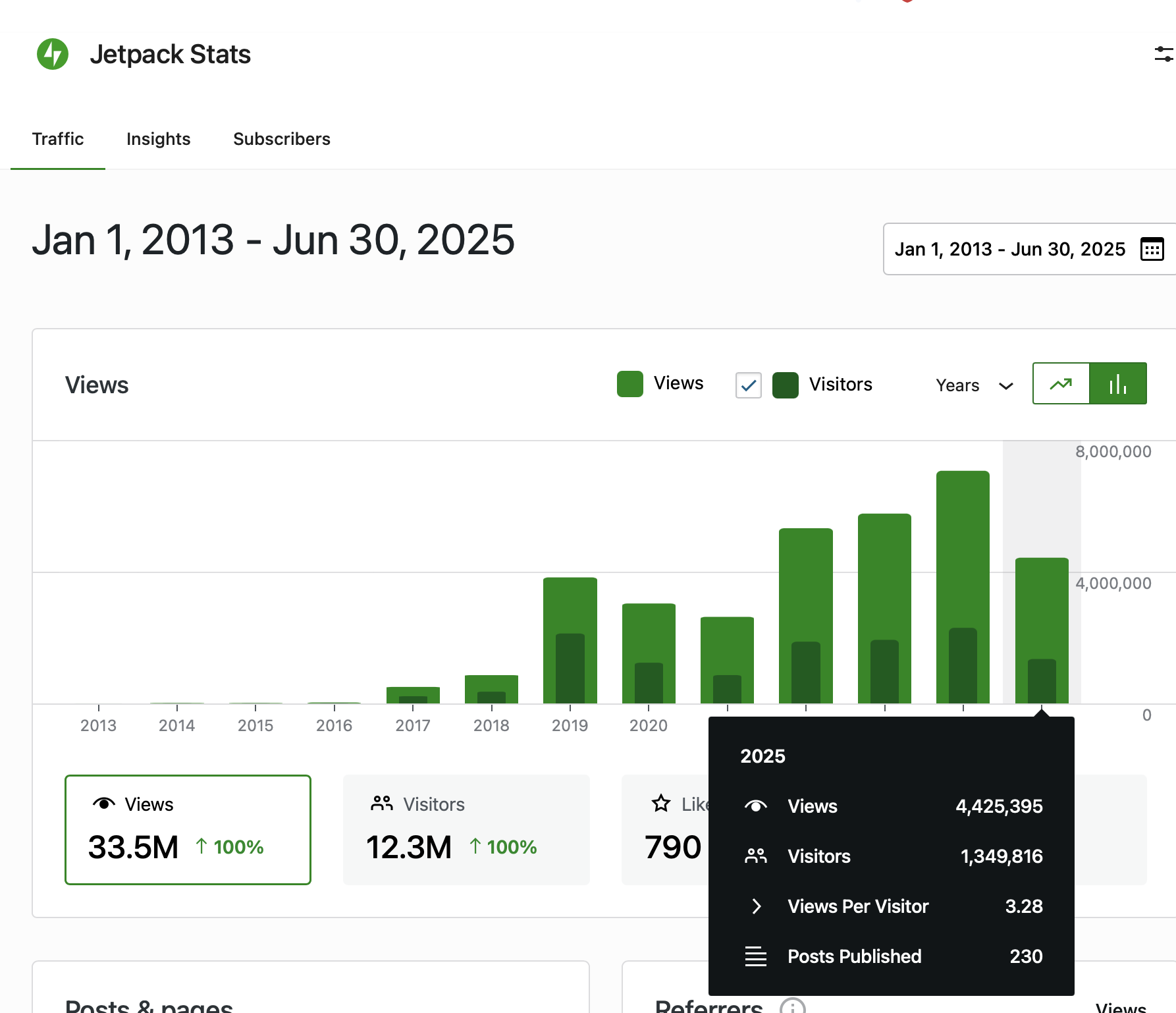Open the Traffic tab
The height and width of the screenshot is (1013, 1176).
[58, 139]
